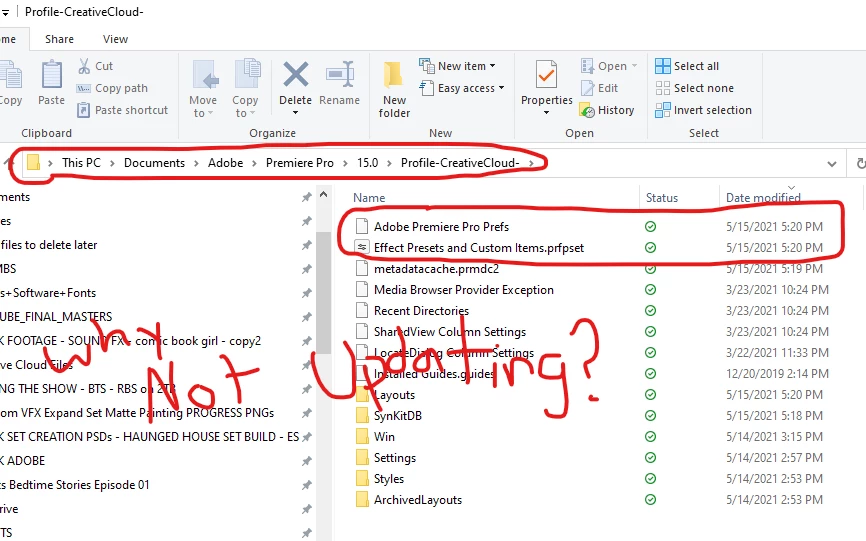Expand chevron after Documents in path
This screenshot has height=541, width=866.
pyautogui.click(x=196, y=163)
